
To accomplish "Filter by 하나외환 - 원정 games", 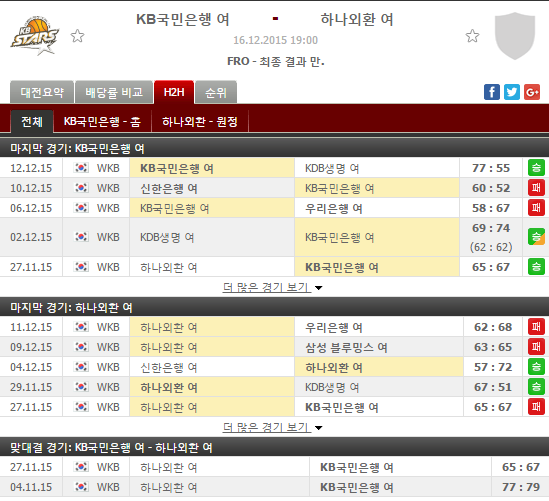I will tap(200, 121).
